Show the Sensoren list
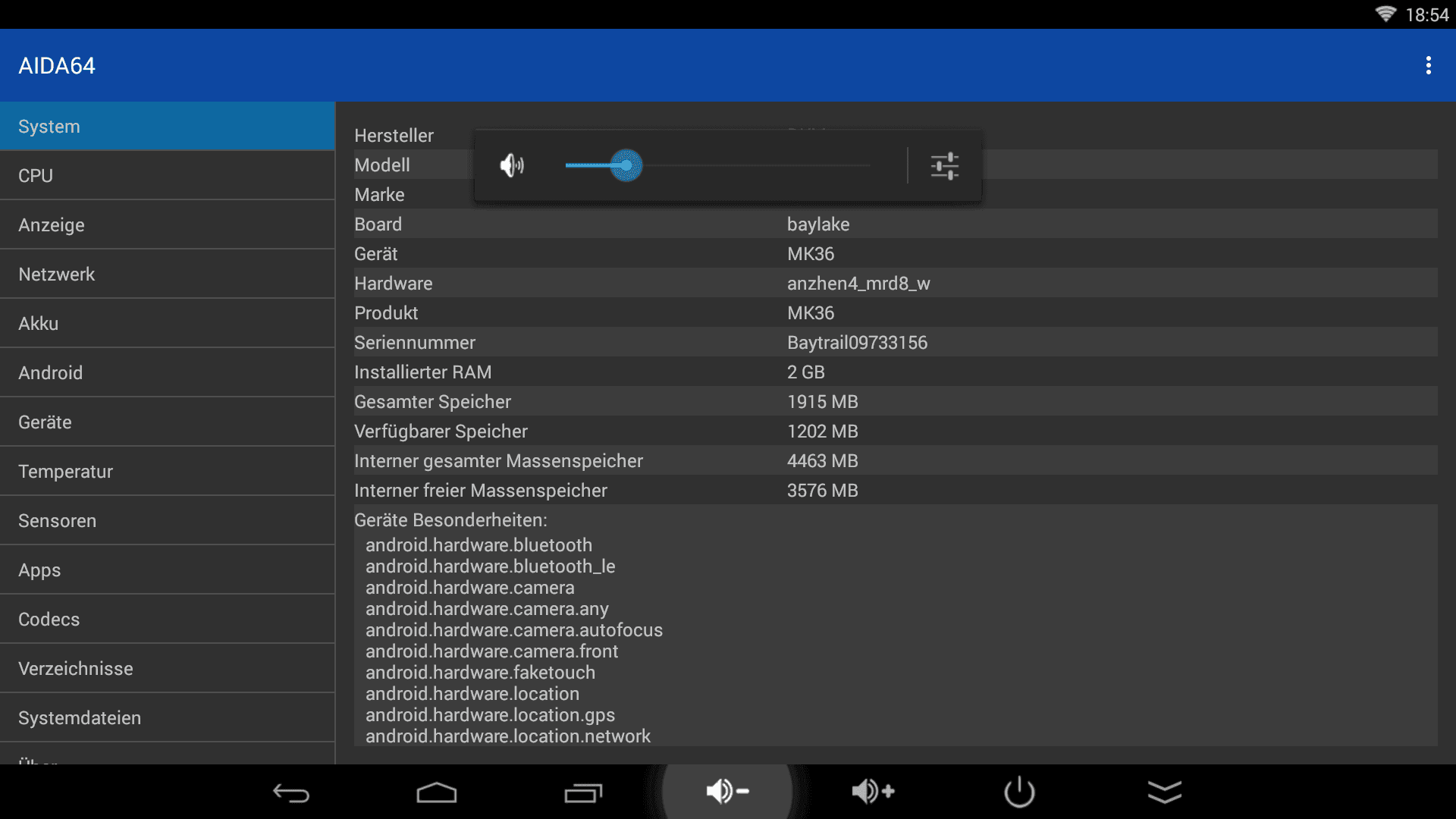The image size is (1456, 819). click(x=168, y=520)
